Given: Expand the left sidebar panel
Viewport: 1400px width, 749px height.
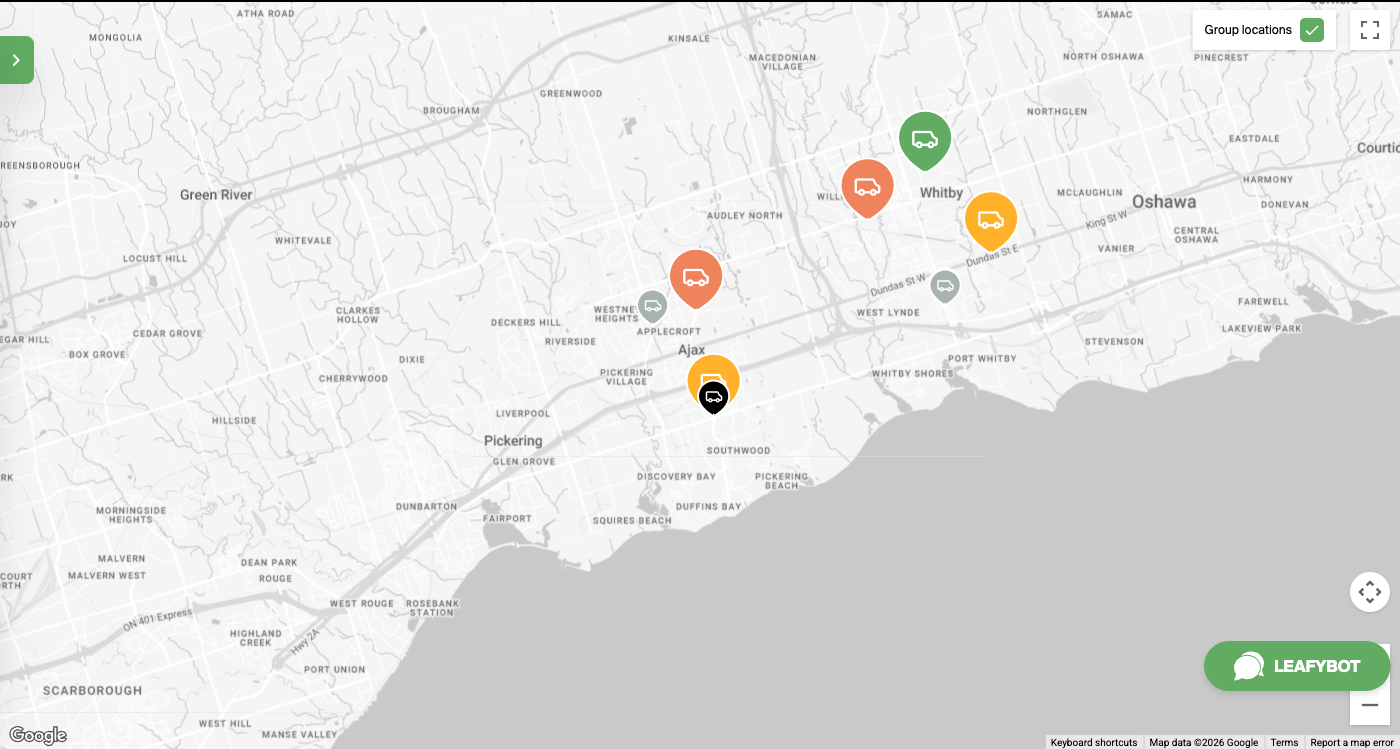Looking at the screenshot, I should (16, 59).
